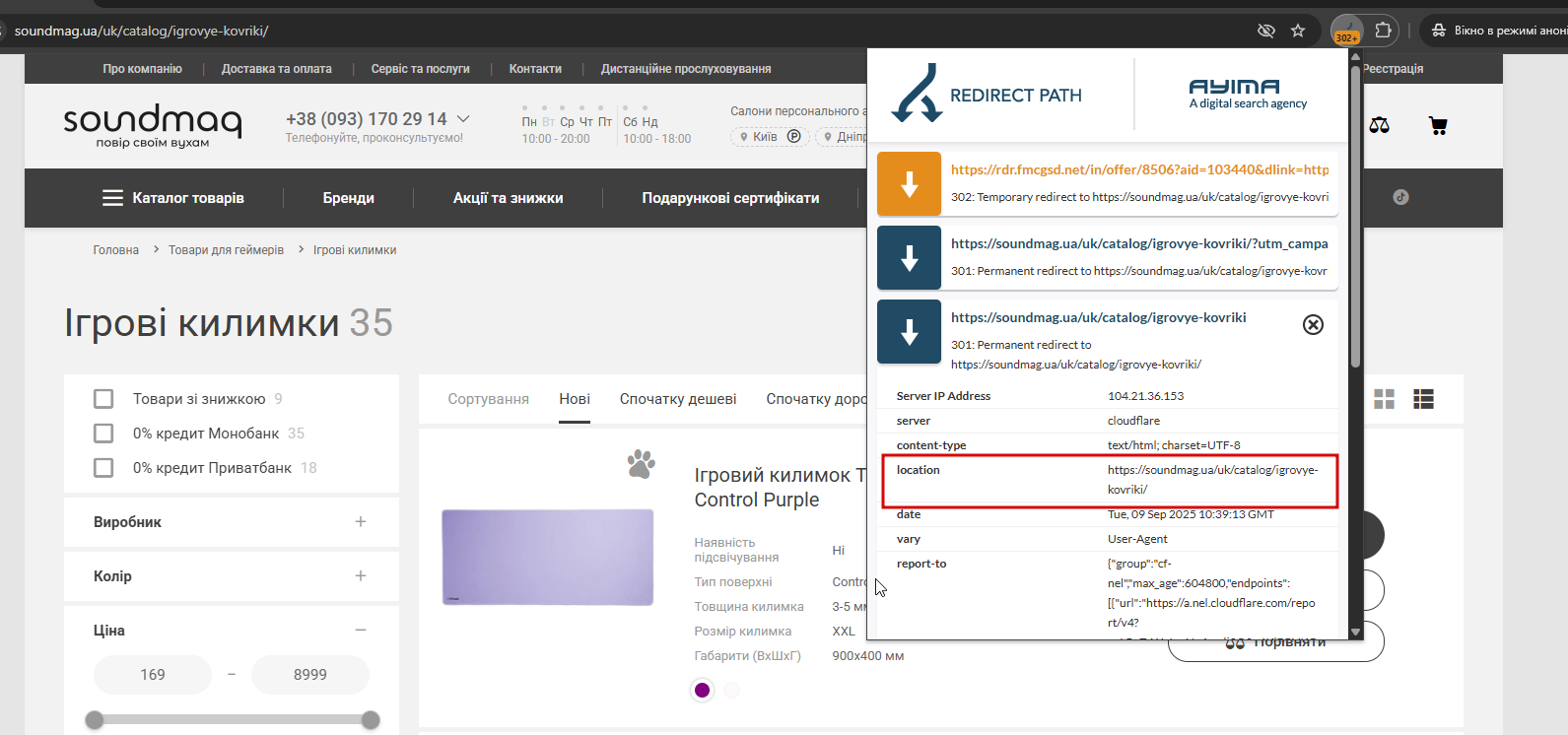Click the server IP 104.21.36.153 value
The width and height of the screenshot is (1568, 735).
(1145, 396)
